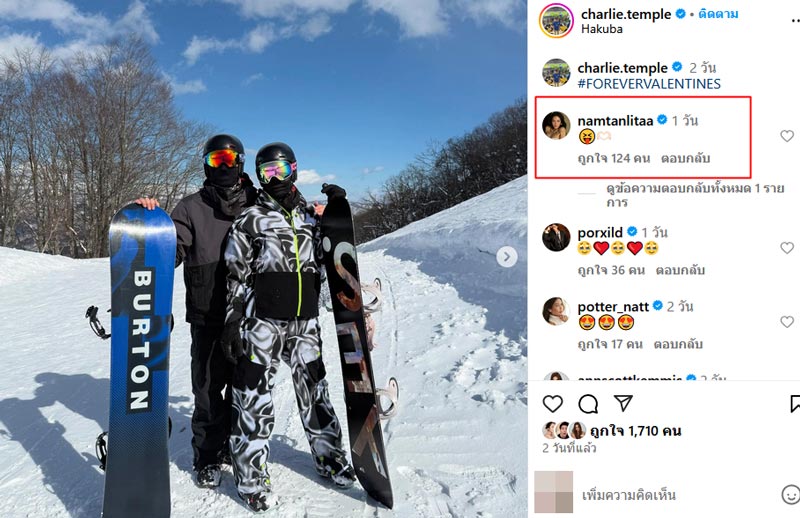The image size is (800, 518).
Task: Open the comment bubble icon
Action: (588, 404)
